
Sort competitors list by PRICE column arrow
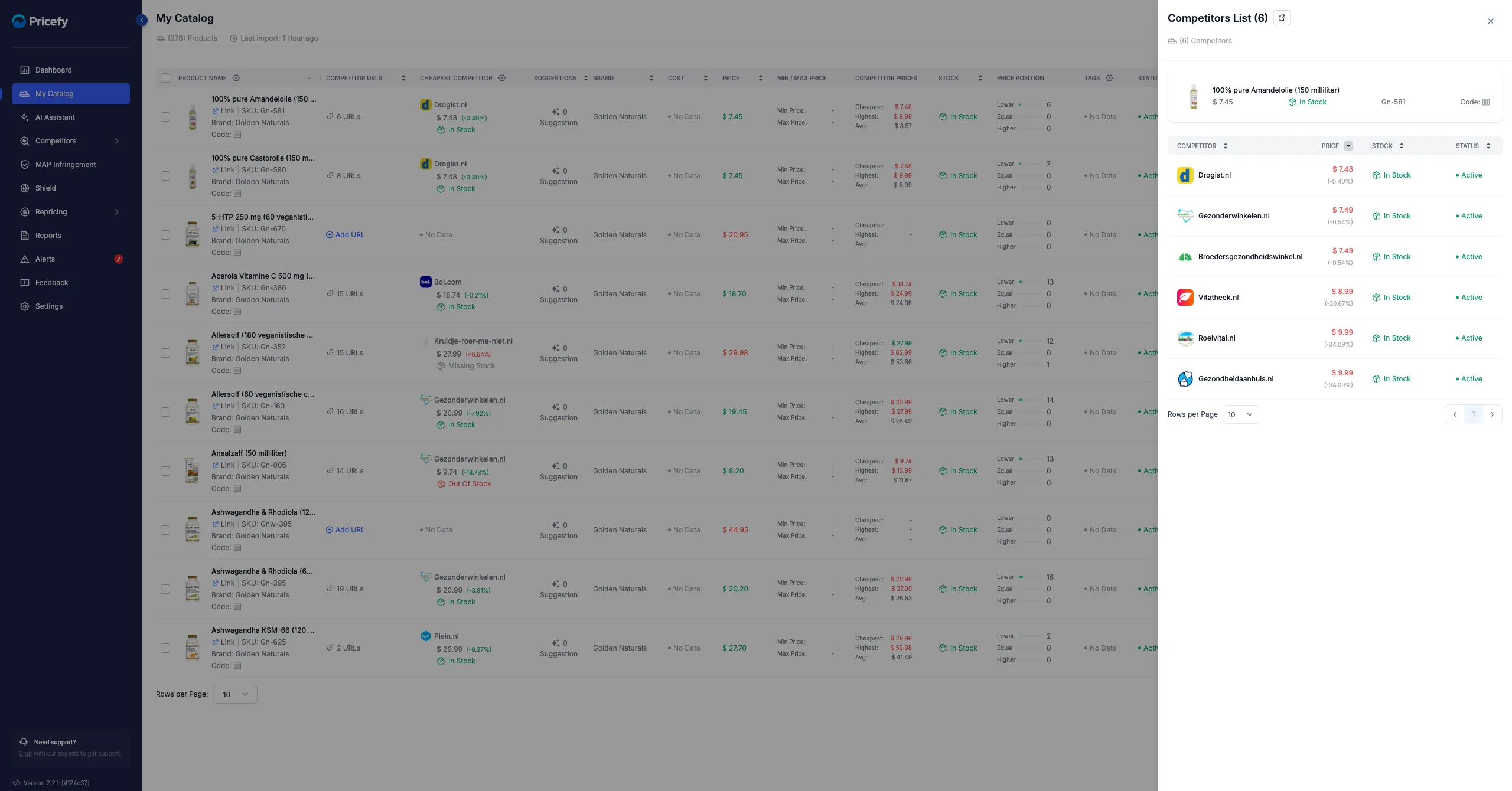point(1348,146)
